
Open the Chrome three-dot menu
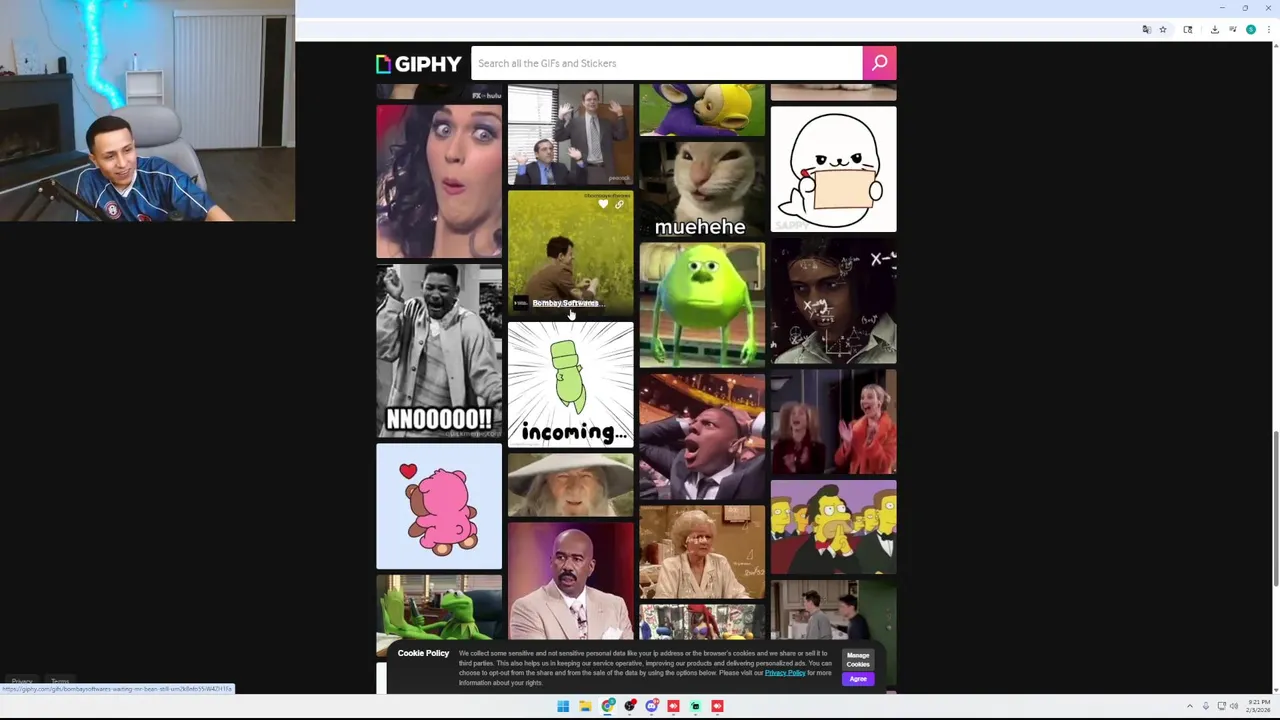coord(1267,30)
